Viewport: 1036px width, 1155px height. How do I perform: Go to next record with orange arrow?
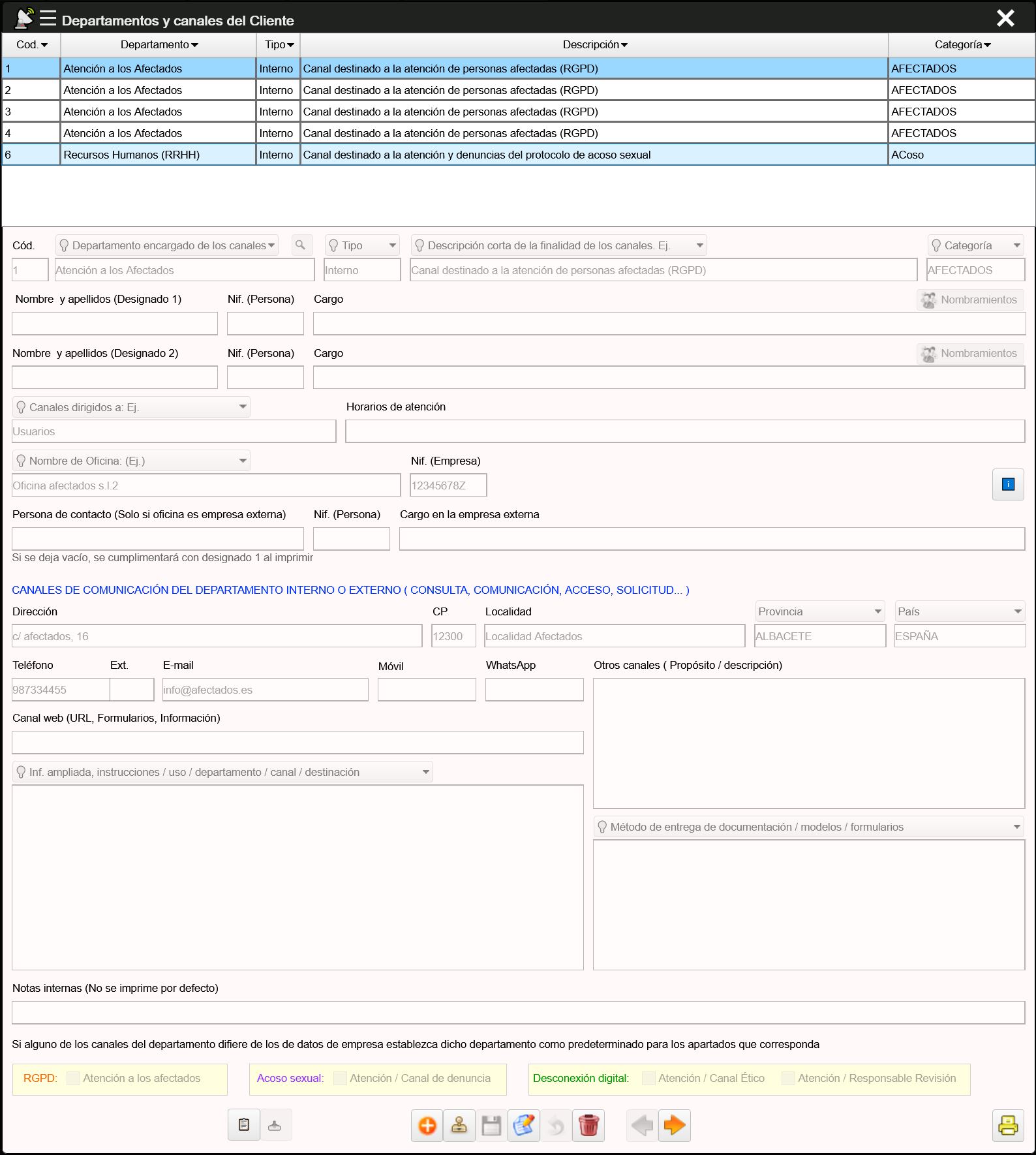pos(675,1126)
